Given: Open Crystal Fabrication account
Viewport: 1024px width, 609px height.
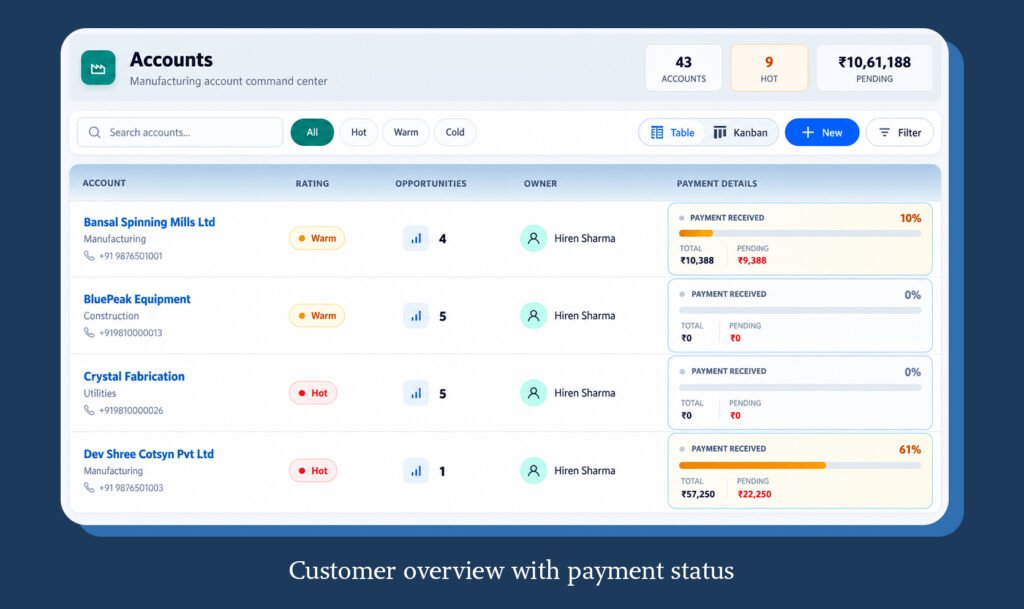Looking at the screenshot, I should 134,376.
